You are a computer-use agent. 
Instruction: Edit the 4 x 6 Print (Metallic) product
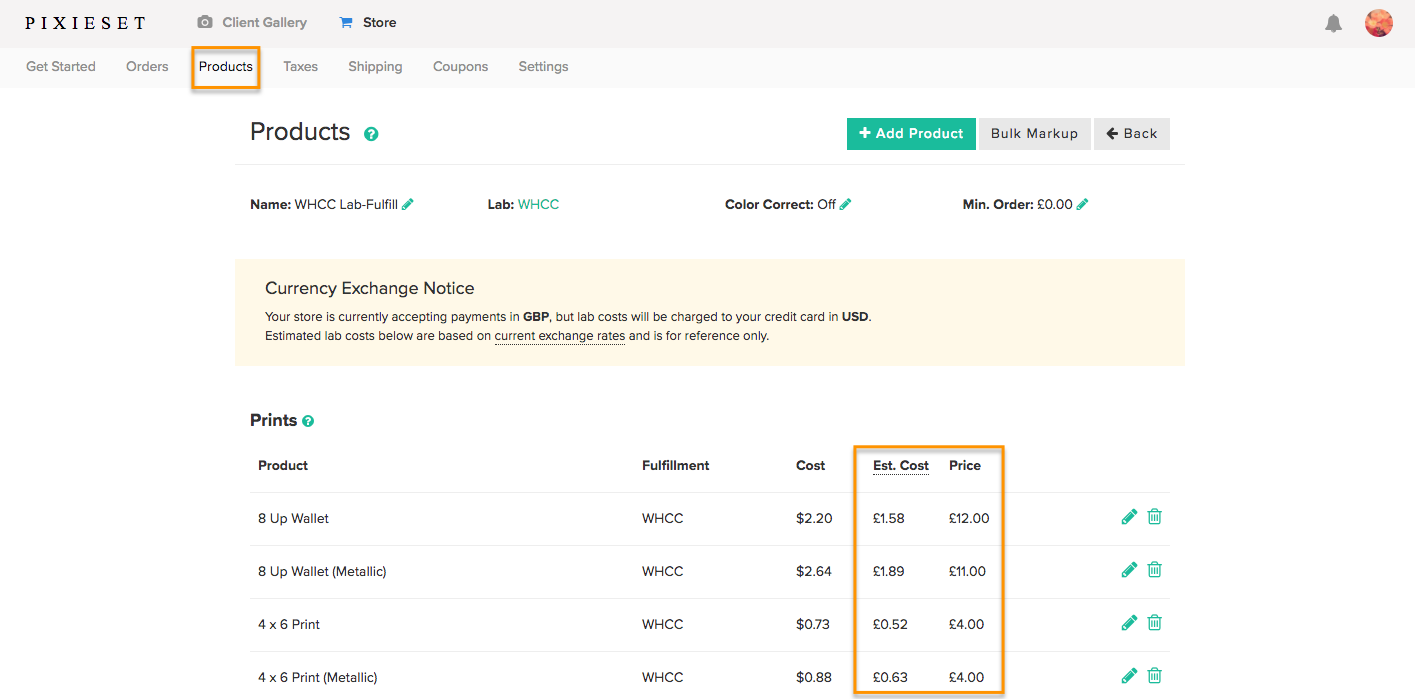1129,676
